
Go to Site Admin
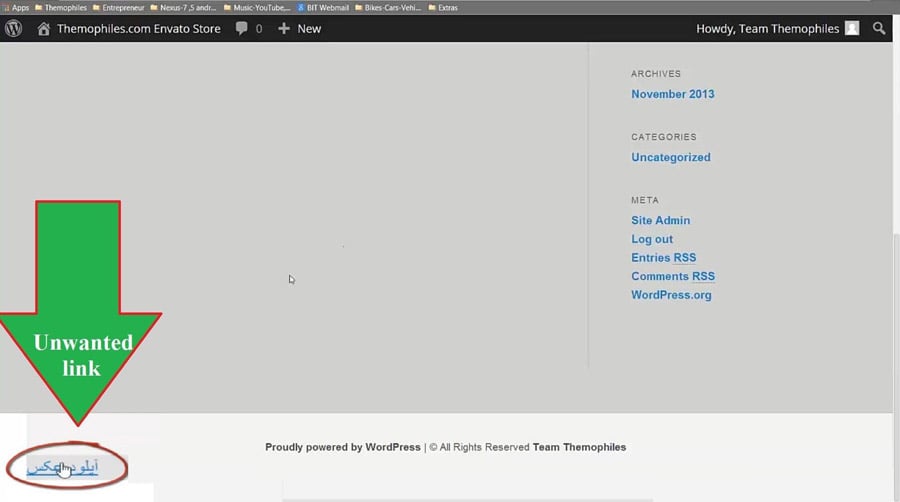point(660,220)
